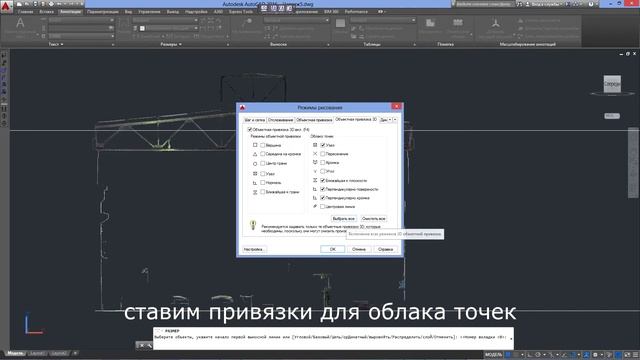Open the Настройка options button

tap(254, 249)
